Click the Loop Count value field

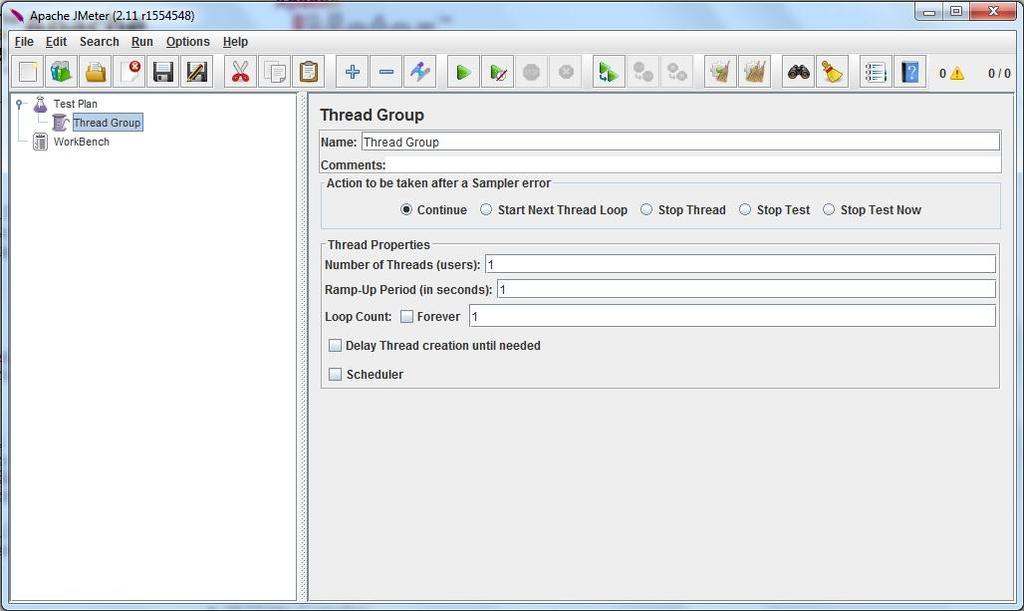(732, 317)
